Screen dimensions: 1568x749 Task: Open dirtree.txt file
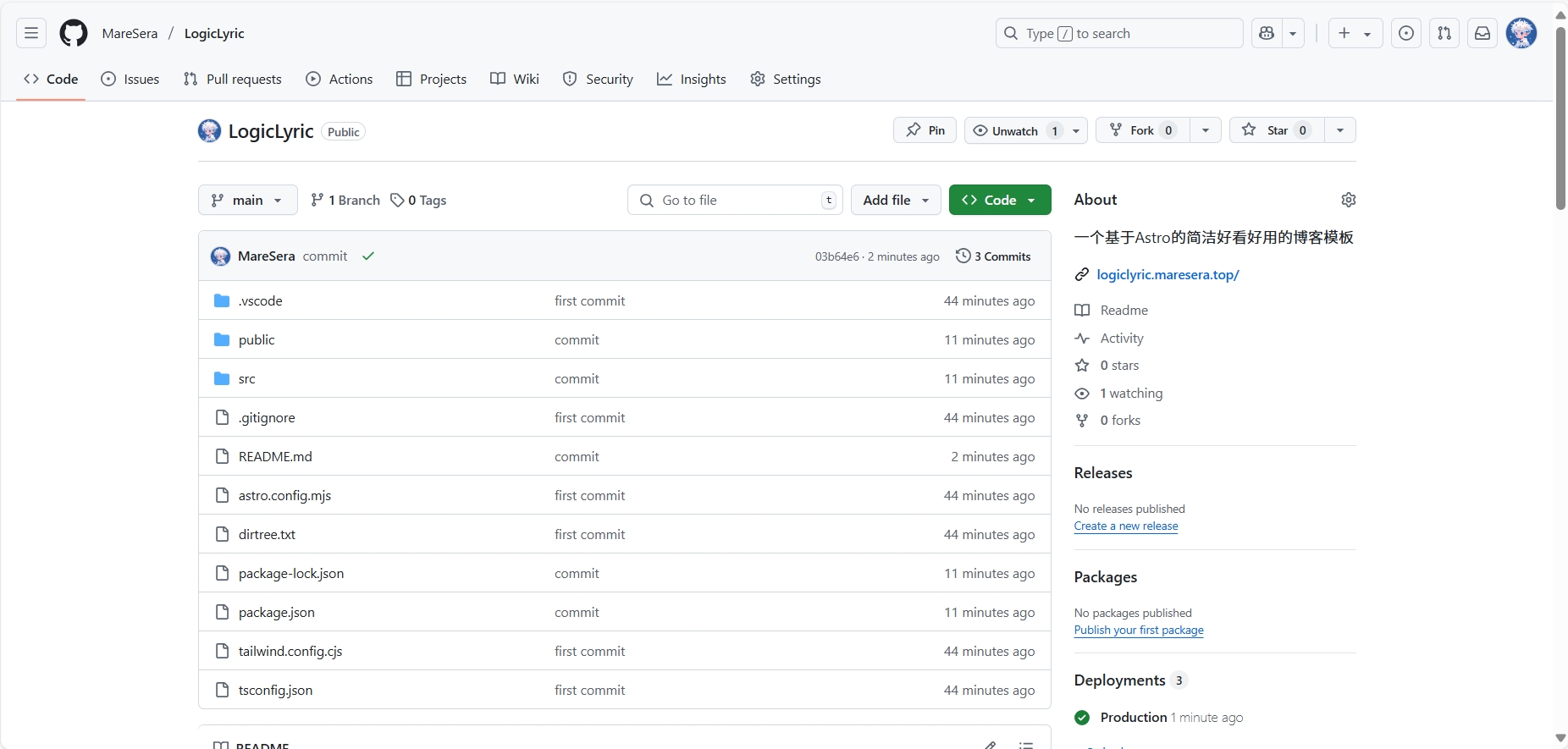click(267, 534)
